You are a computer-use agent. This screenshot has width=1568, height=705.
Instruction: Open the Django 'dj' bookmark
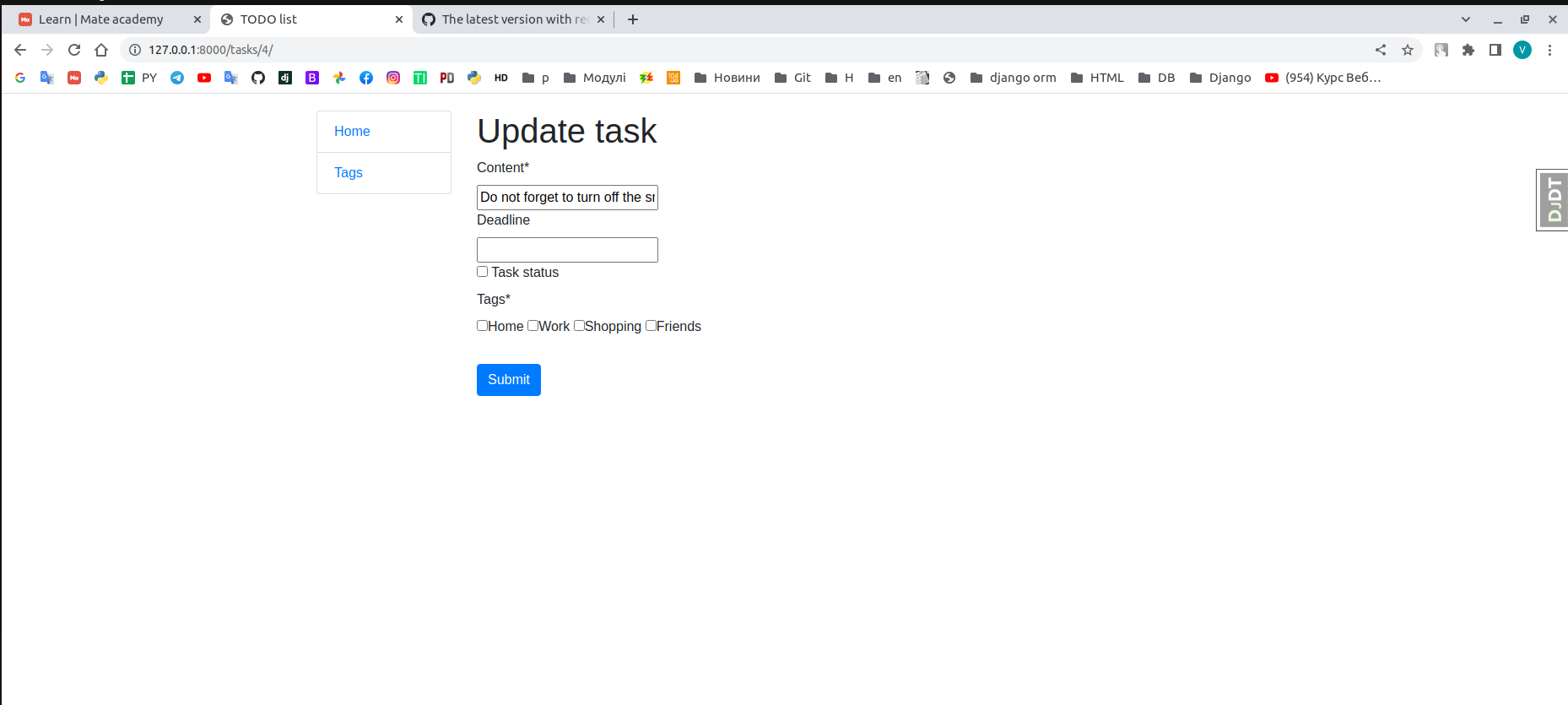tap(285, 78)
